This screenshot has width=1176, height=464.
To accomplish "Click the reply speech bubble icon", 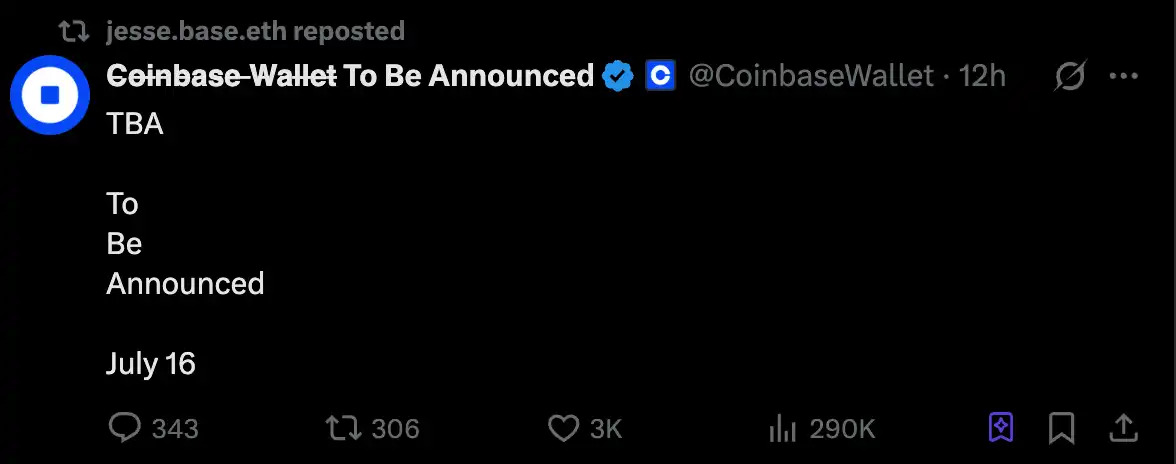I will [x=124, y=428].
